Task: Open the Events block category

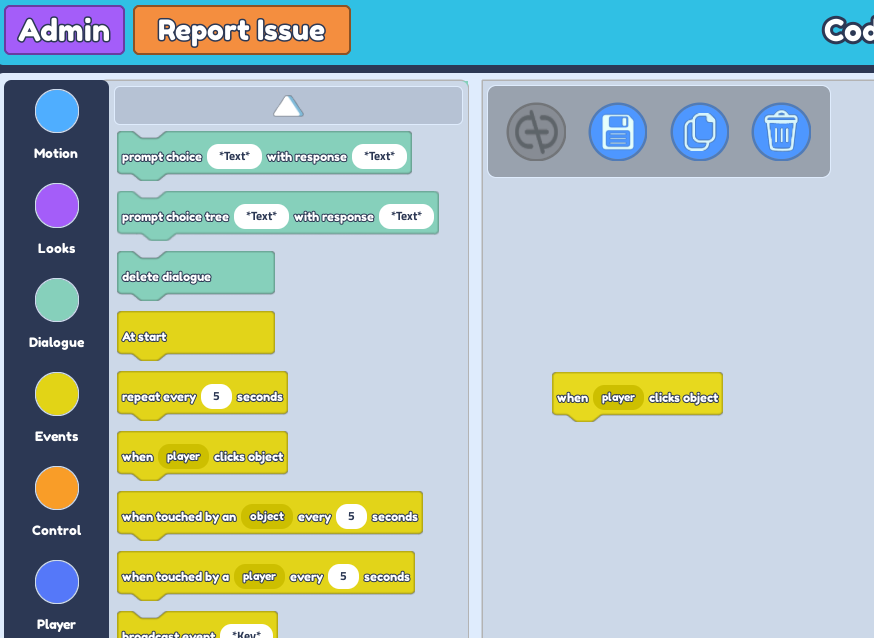Action: (x=56, y=393)
